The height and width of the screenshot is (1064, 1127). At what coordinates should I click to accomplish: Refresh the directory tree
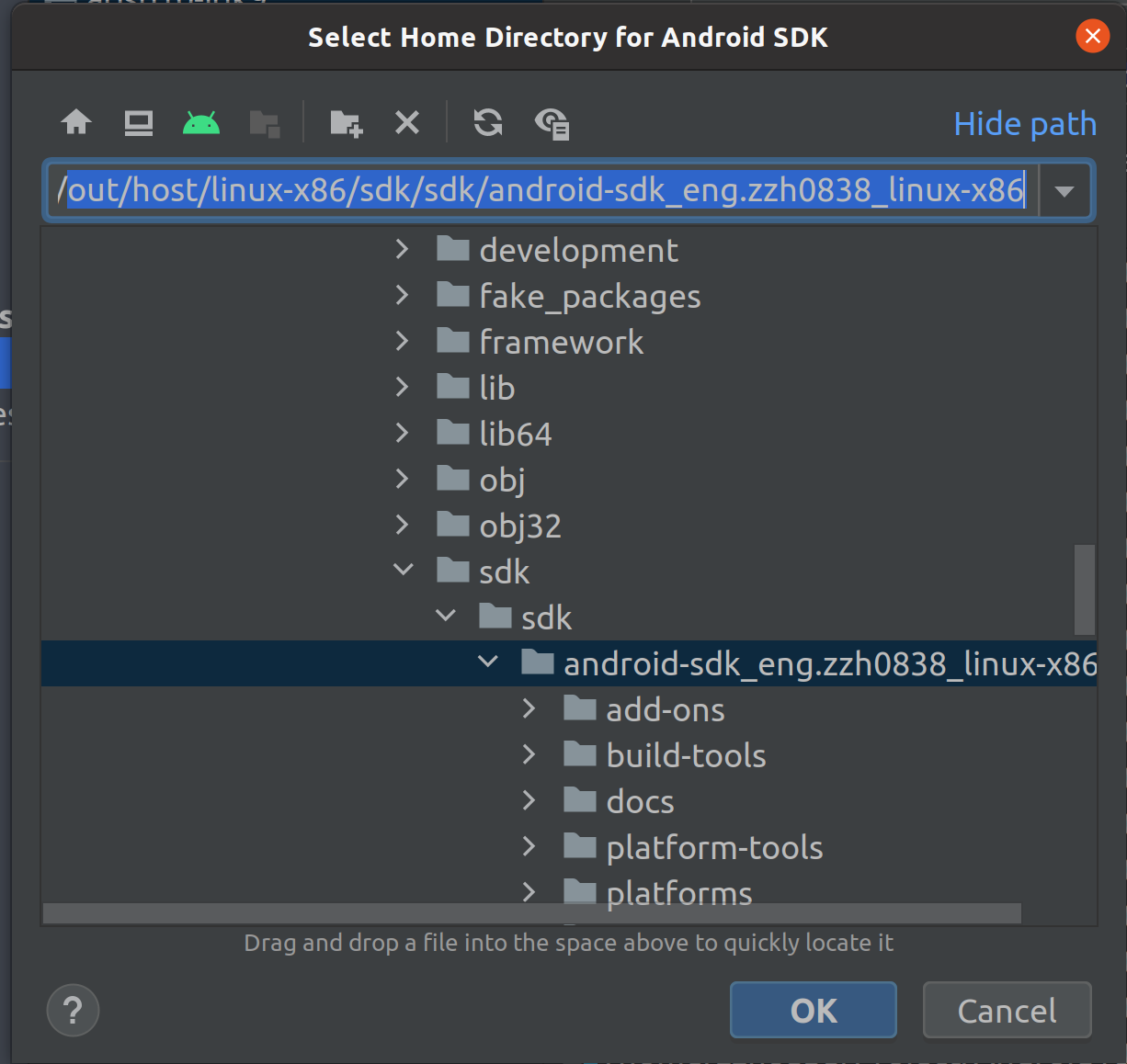pos(488,122)
